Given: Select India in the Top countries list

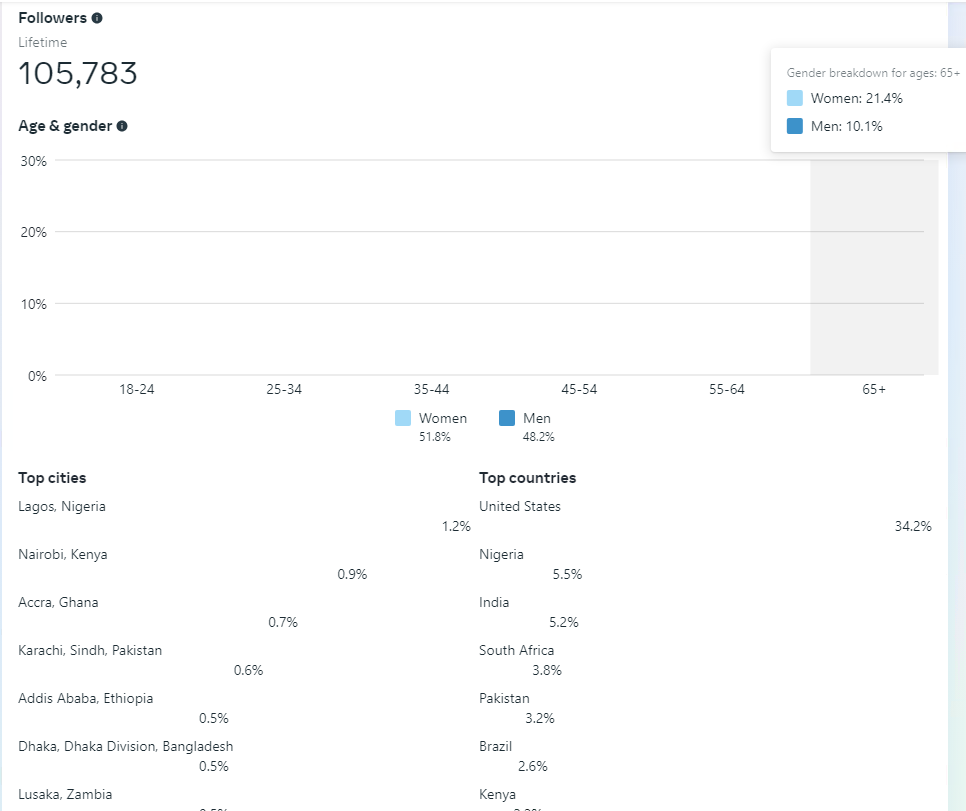Looking at the screenshot, I should click(x=494, y=602).
